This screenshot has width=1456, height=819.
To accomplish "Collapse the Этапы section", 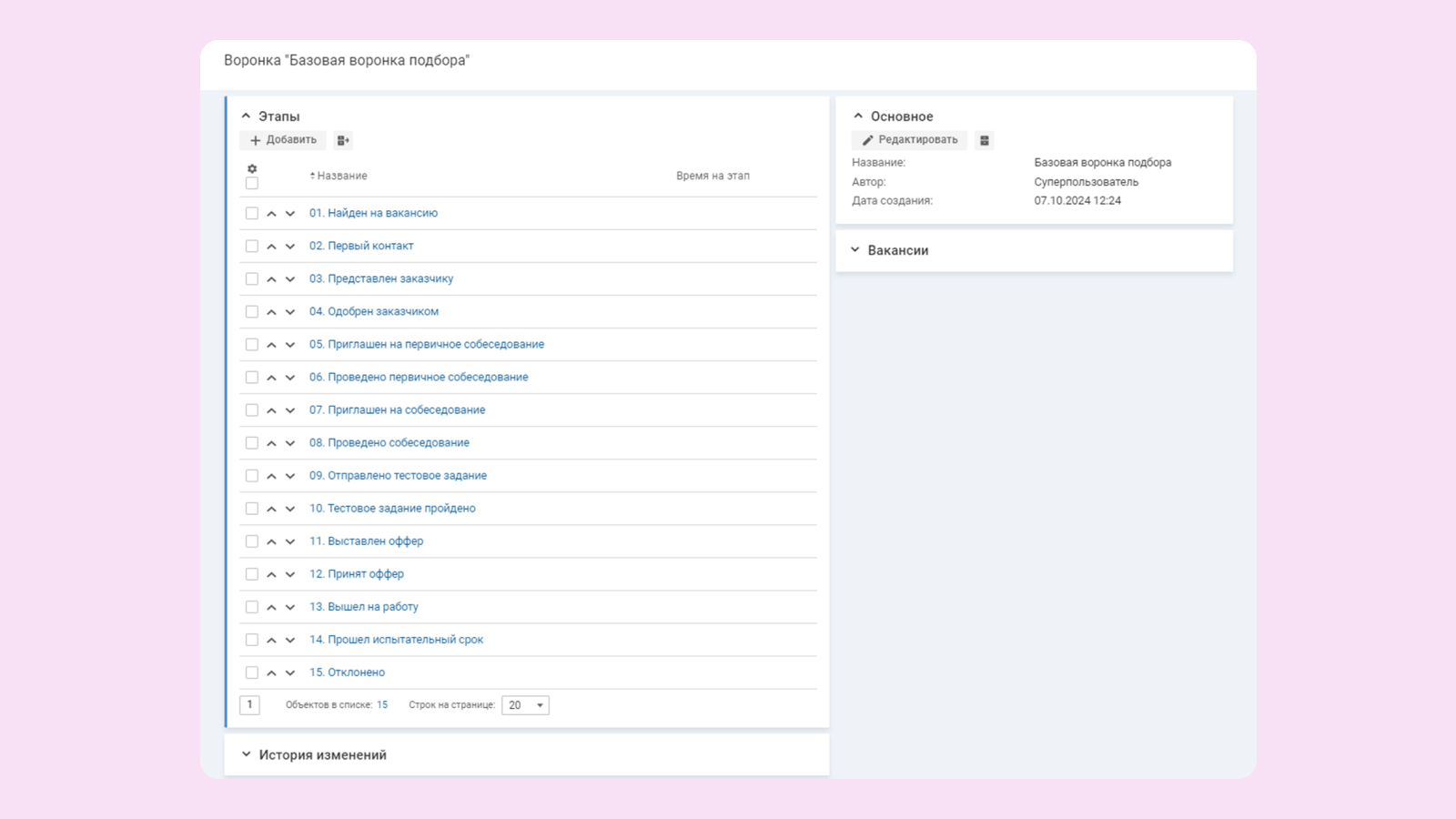I will tap(246, 116).
